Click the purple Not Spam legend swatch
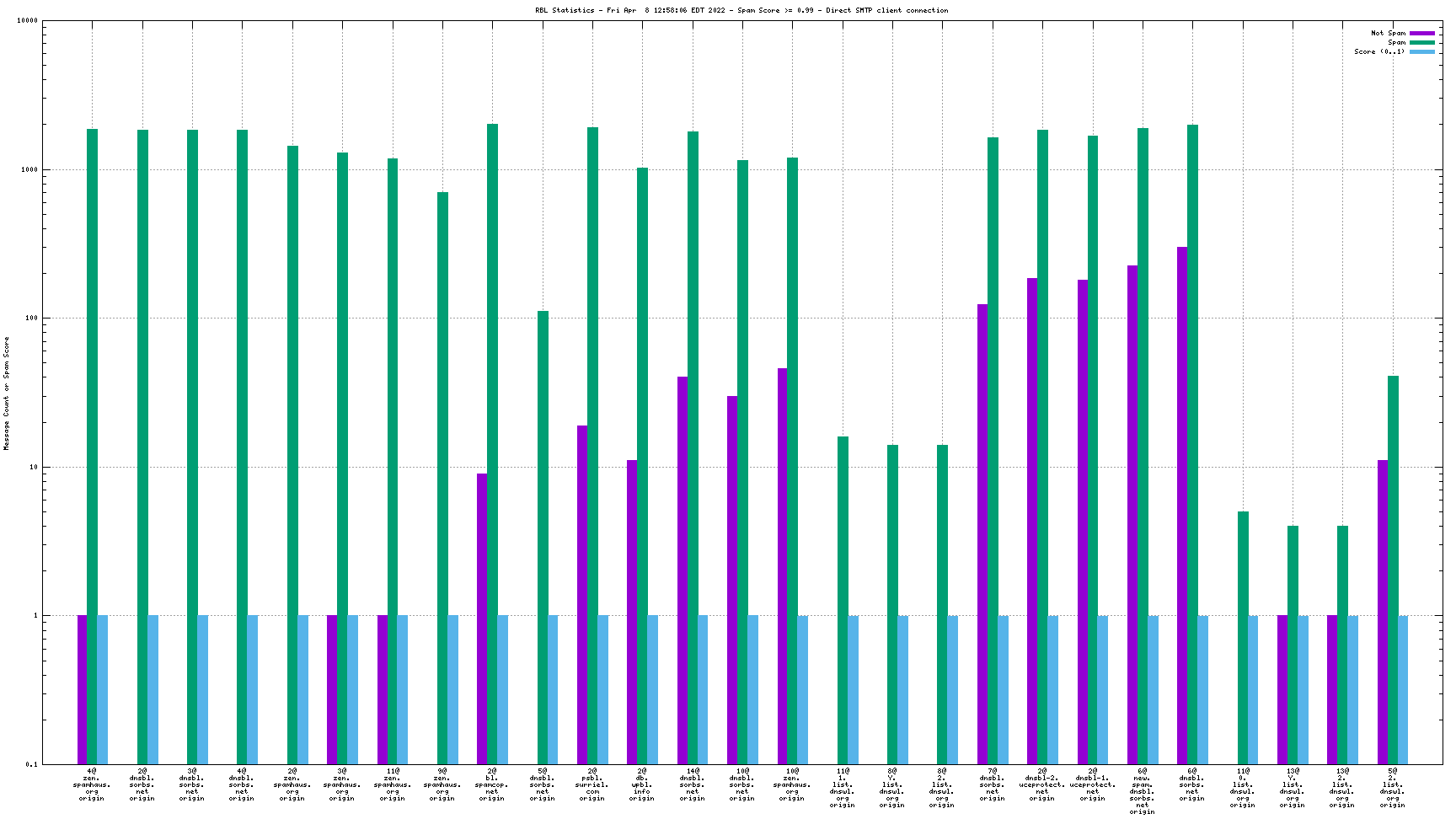The height and width of the screenshot is (819, 1456). 1421,33
